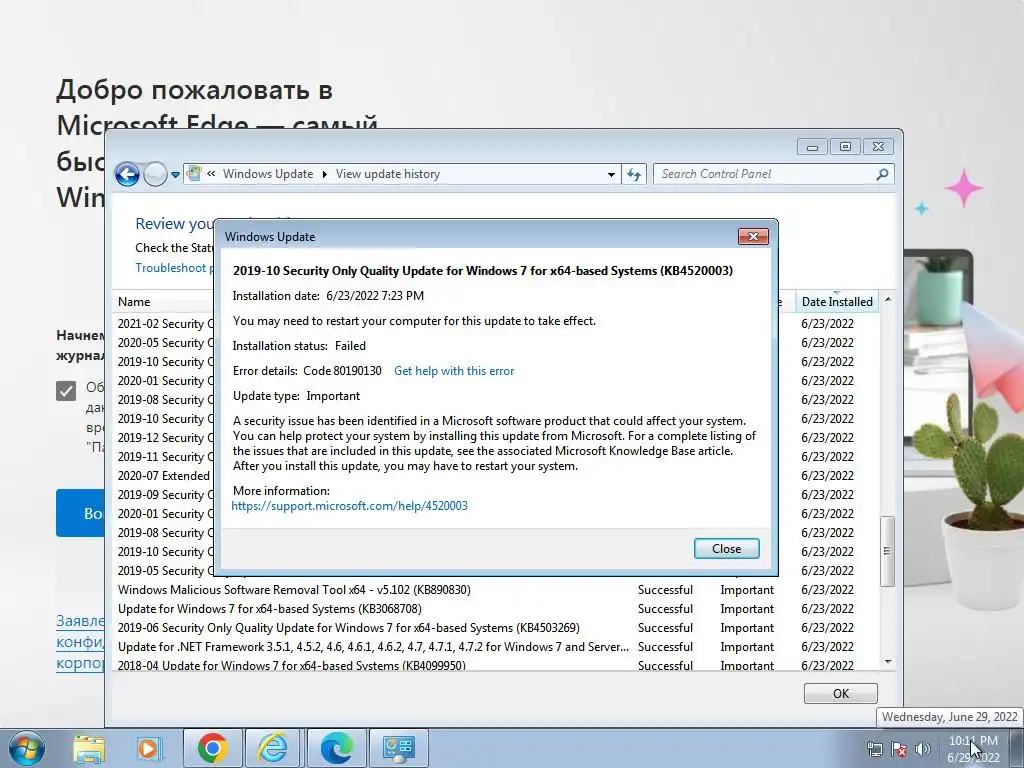
Task: Click the search magnifier in Control Panel
Action: [882, 174]
